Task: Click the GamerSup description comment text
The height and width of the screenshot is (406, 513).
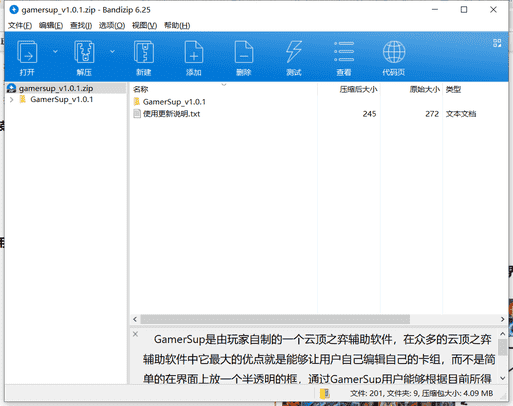Action: (x=319, y=359)
